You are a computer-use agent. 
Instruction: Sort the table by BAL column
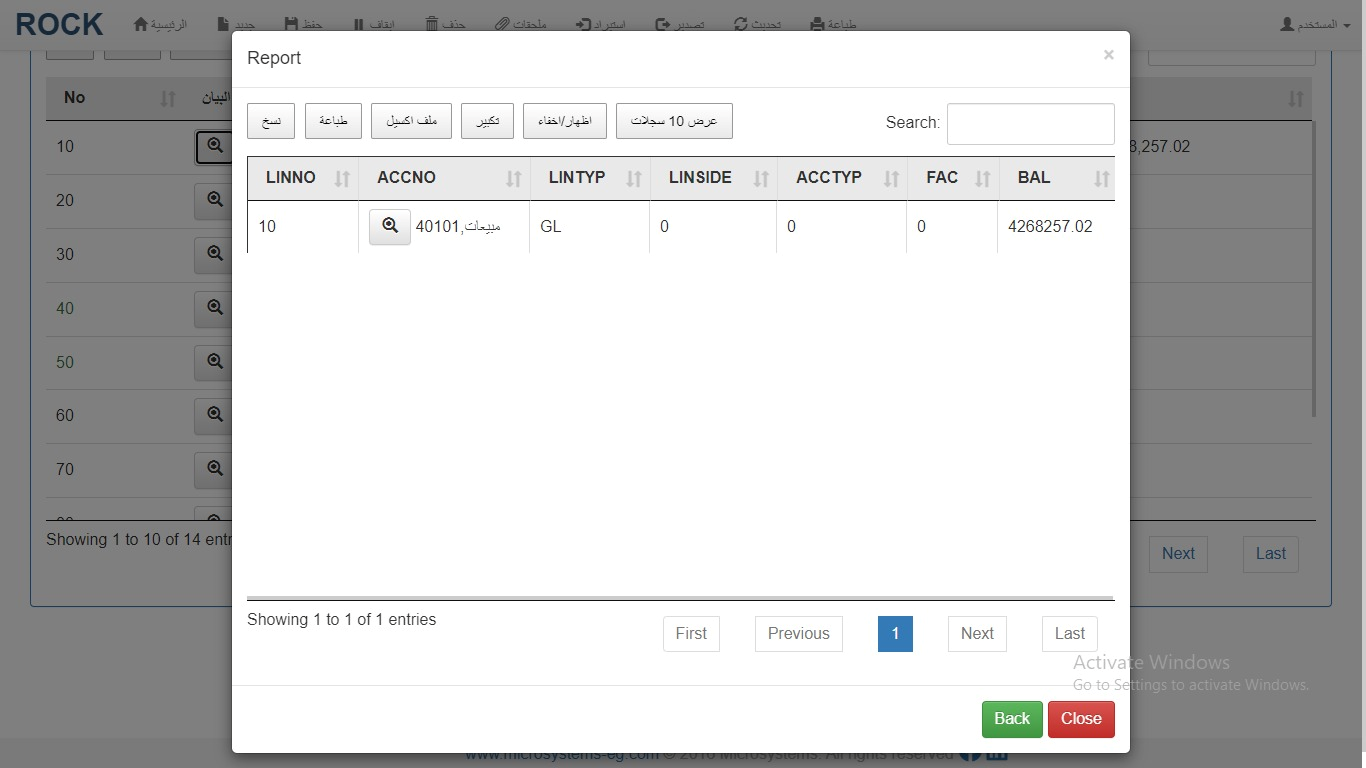(1056, 178)
